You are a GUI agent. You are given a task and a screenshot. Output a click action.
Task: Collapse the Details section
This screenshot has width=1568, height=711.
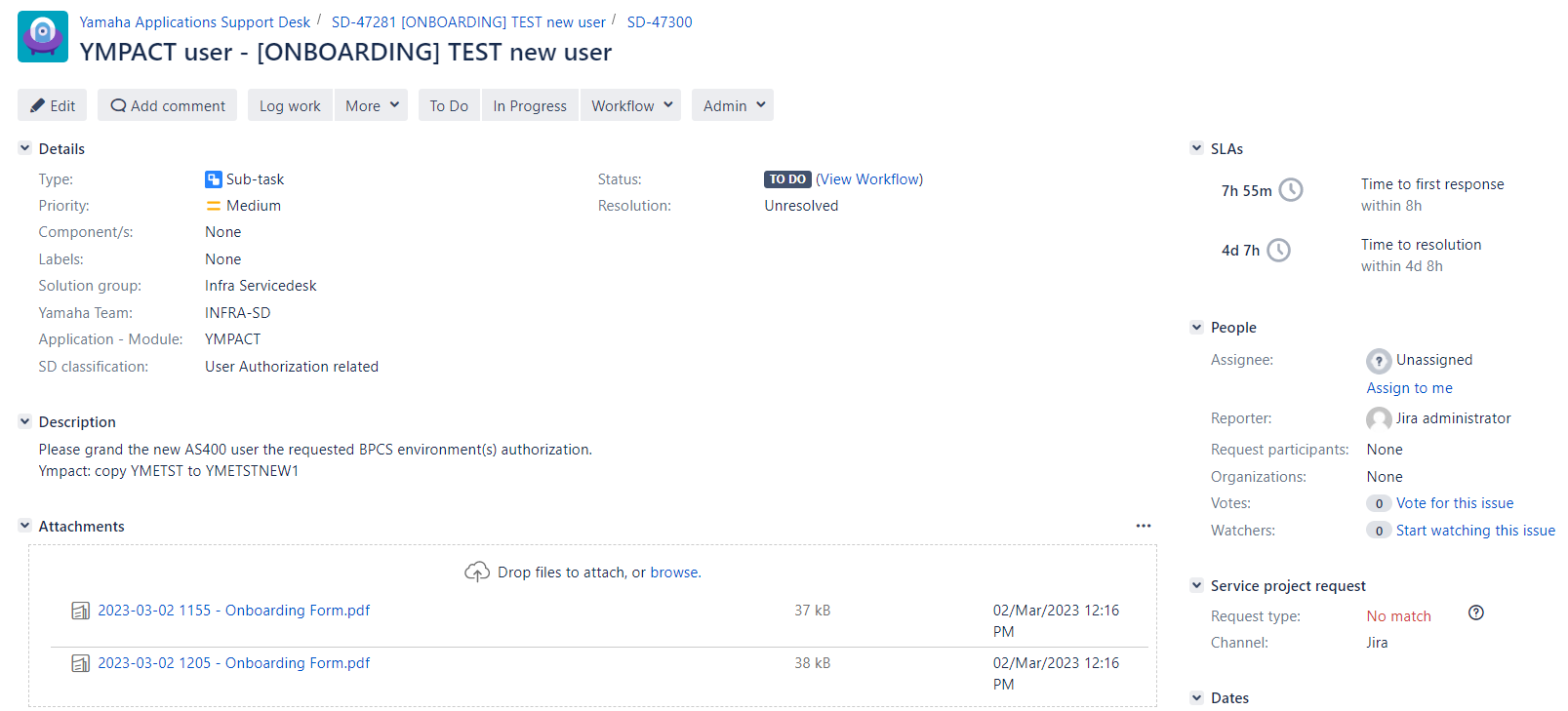coord(24,148)
